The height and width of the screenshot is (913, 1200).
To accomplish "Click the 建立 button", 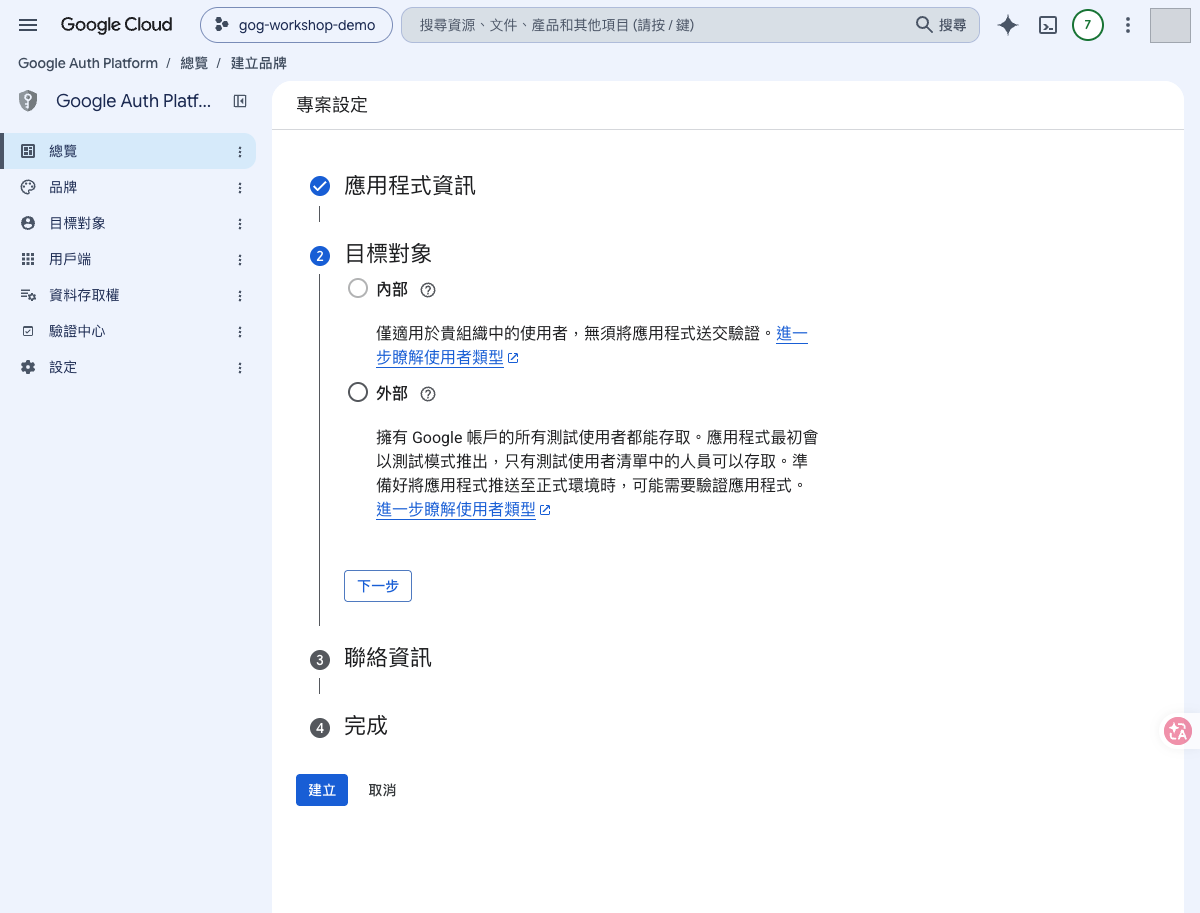I will tap(322, 790).
